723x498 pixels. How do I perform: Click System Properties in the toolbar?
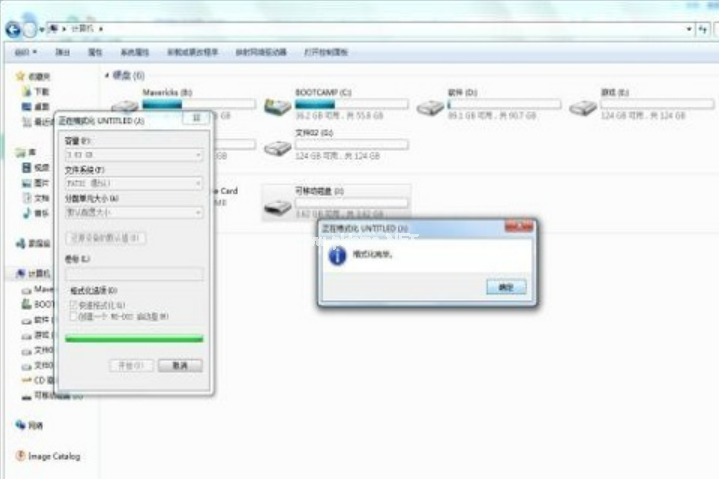pos(134,51)
